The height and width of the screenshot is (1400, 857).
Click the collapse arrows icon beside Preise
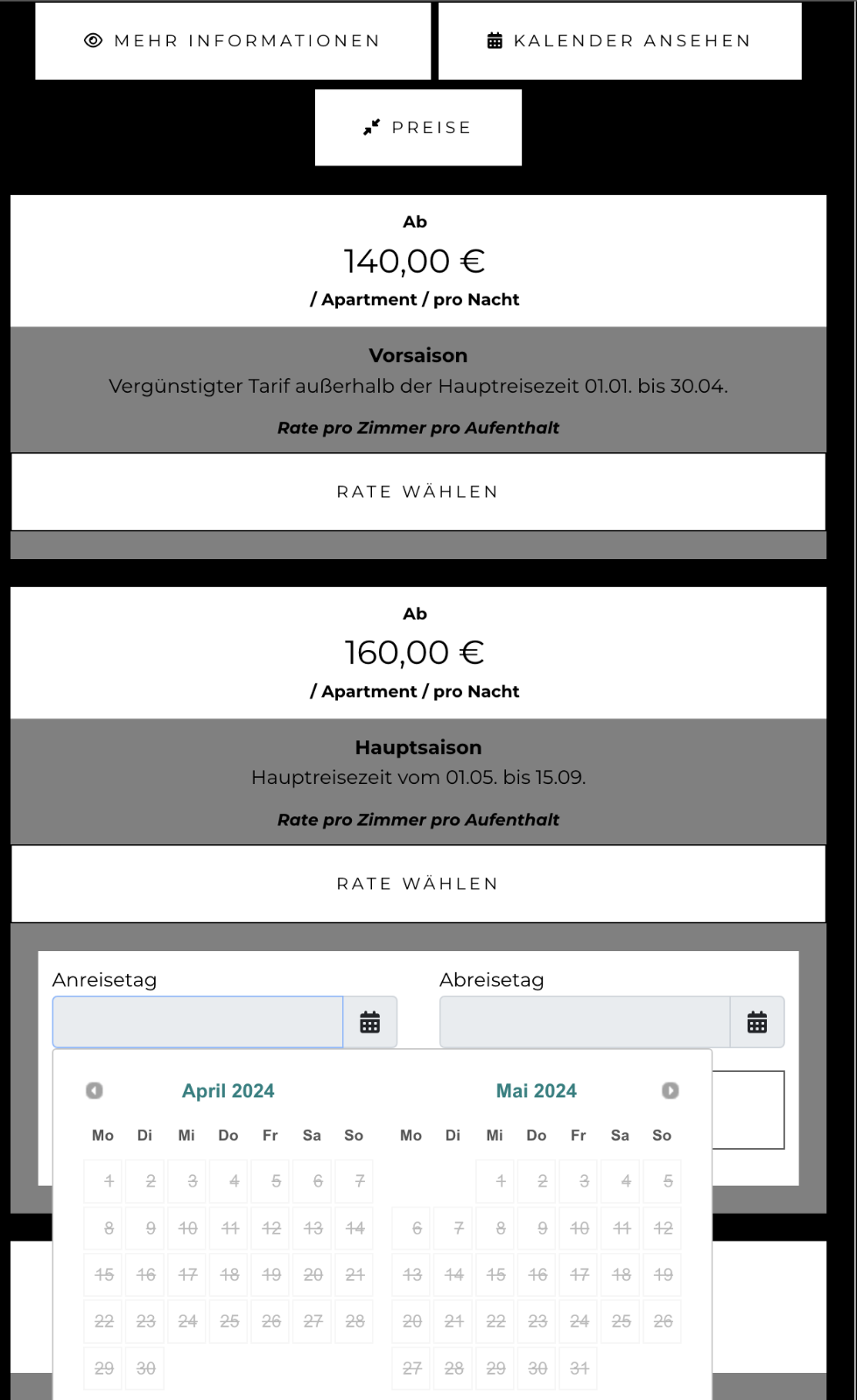[x=372, y=127]
